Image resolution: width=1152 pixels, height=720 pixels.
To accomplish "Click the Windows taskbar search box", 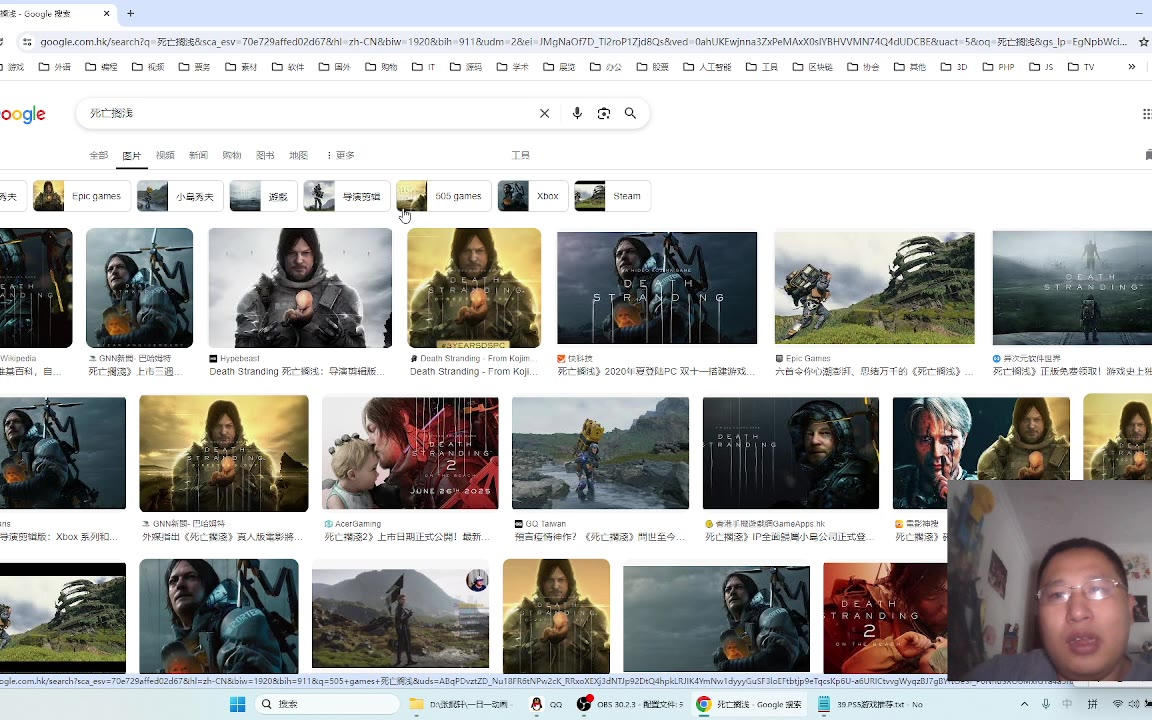I will click(327, 704).
